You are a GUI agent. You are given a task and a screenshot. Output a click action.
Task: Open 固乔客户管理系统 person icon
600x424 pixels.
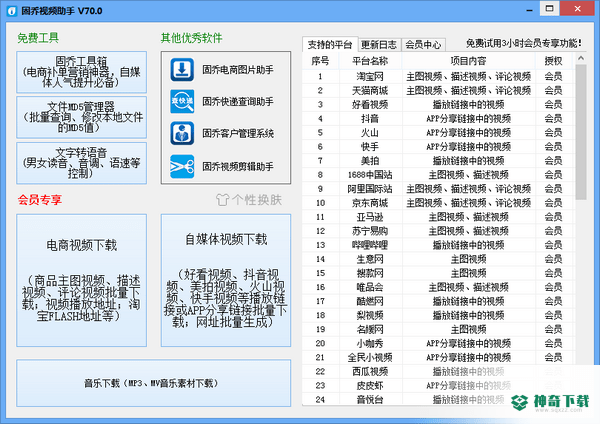[x=182, y=133]
